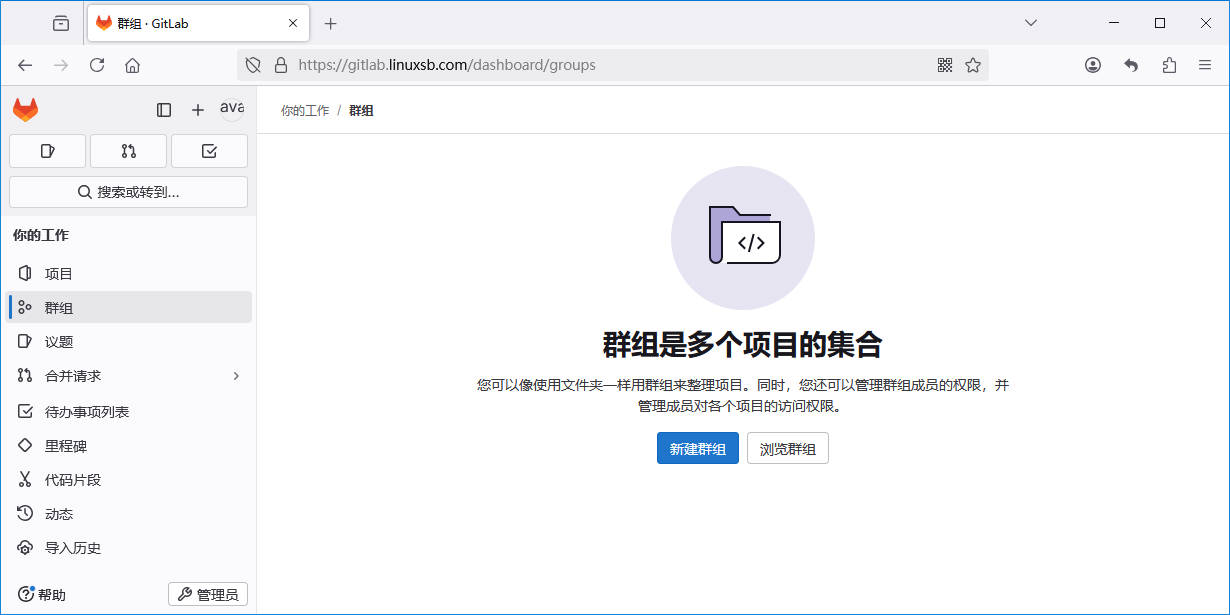Open the user avatar menu
This screenshot has width=1230, height=615.
232,109
